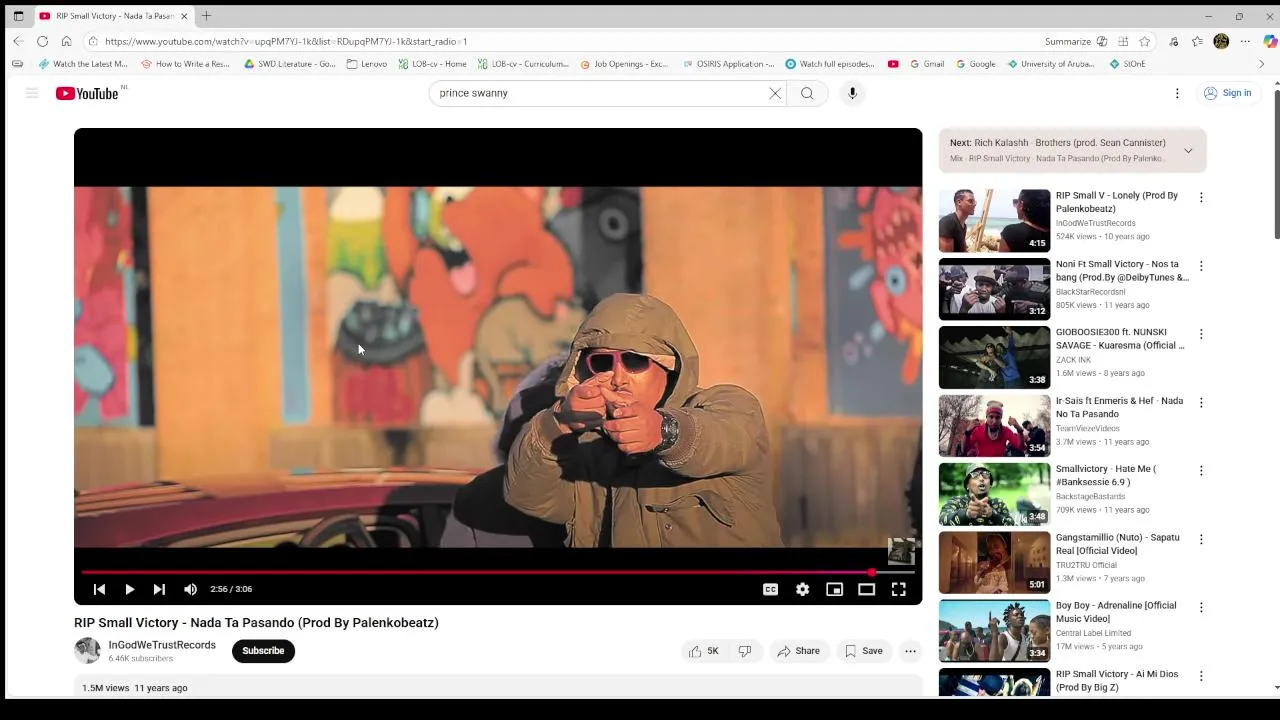Toggle closed captions on the player

(x=770, y=589)
